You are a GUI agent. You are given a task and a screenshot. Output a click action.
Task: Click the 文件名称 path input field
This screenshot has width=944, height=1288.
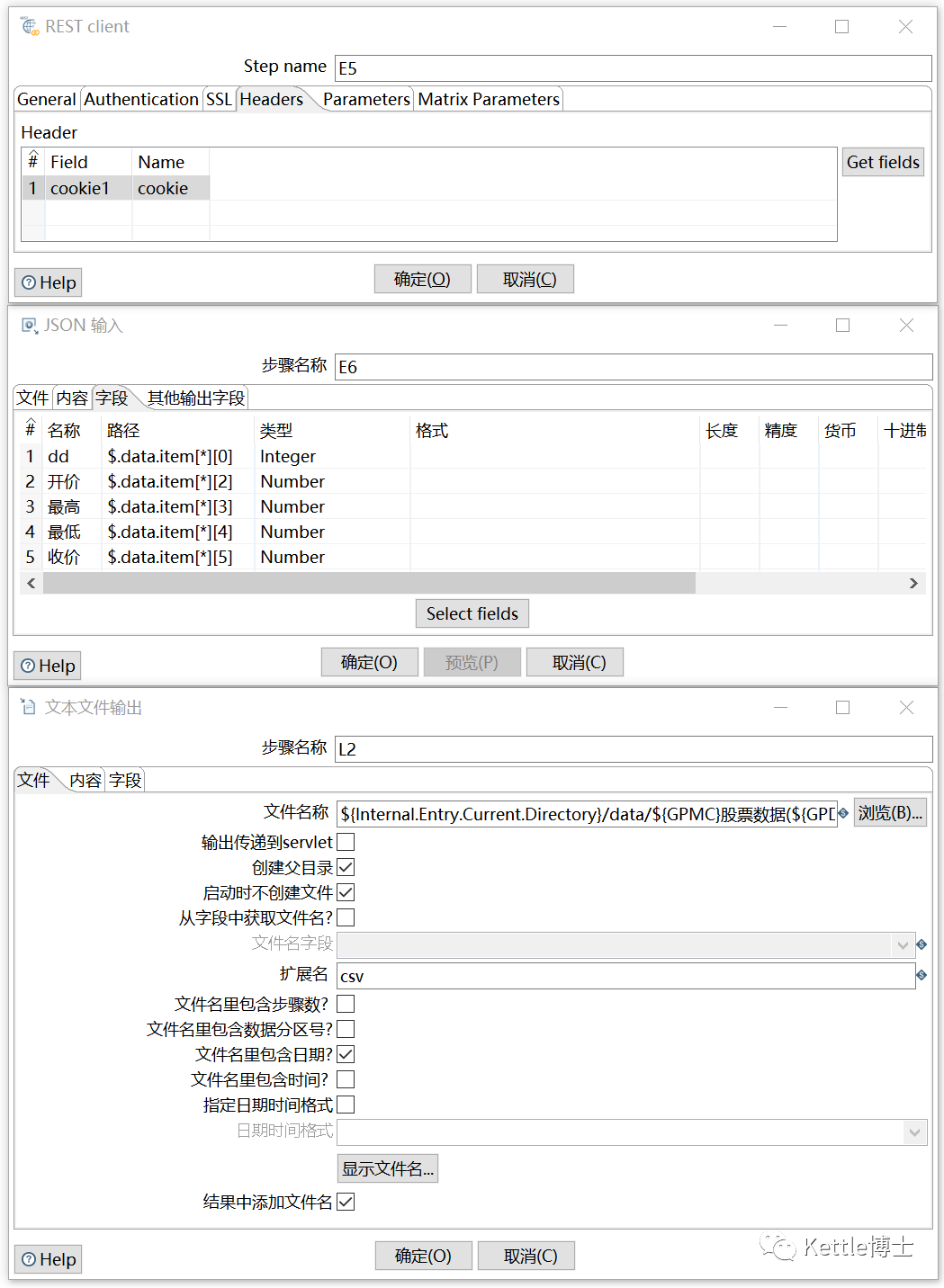[x=588, y=814]
